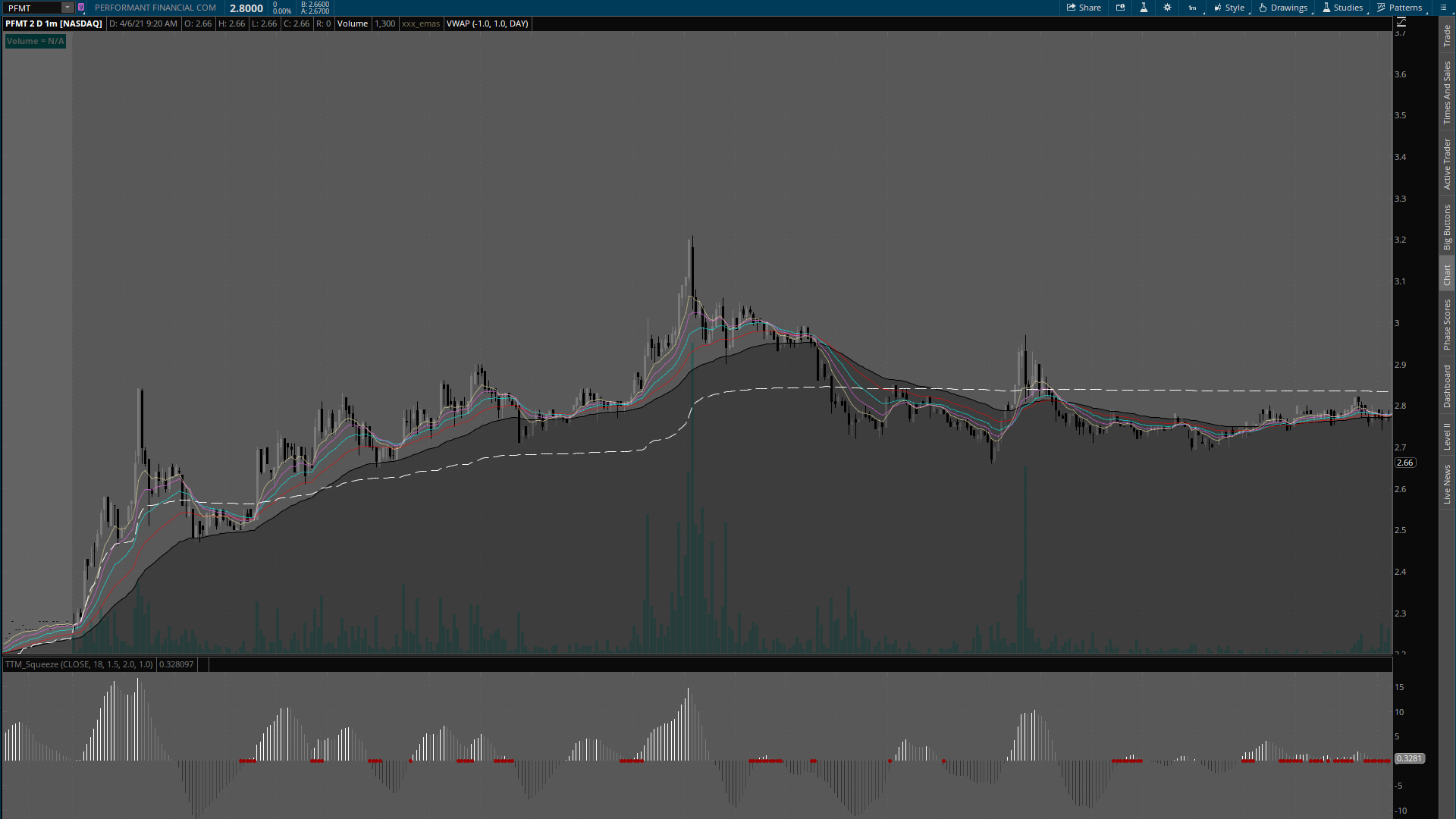Open chart settings gear icon

[1167, 8]
